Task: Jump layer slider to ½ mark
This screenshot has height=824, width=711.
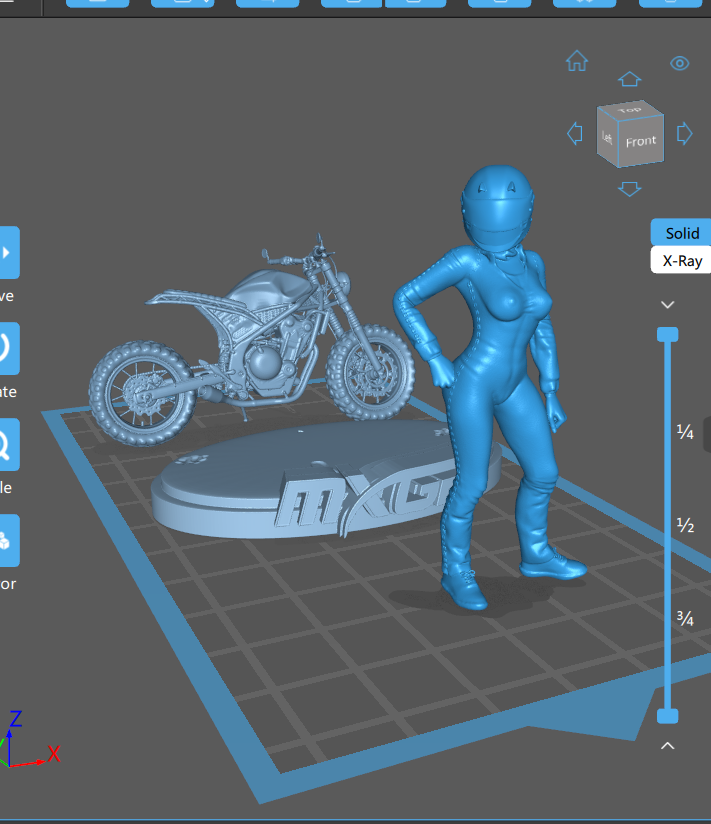Action: coord(685,524)
